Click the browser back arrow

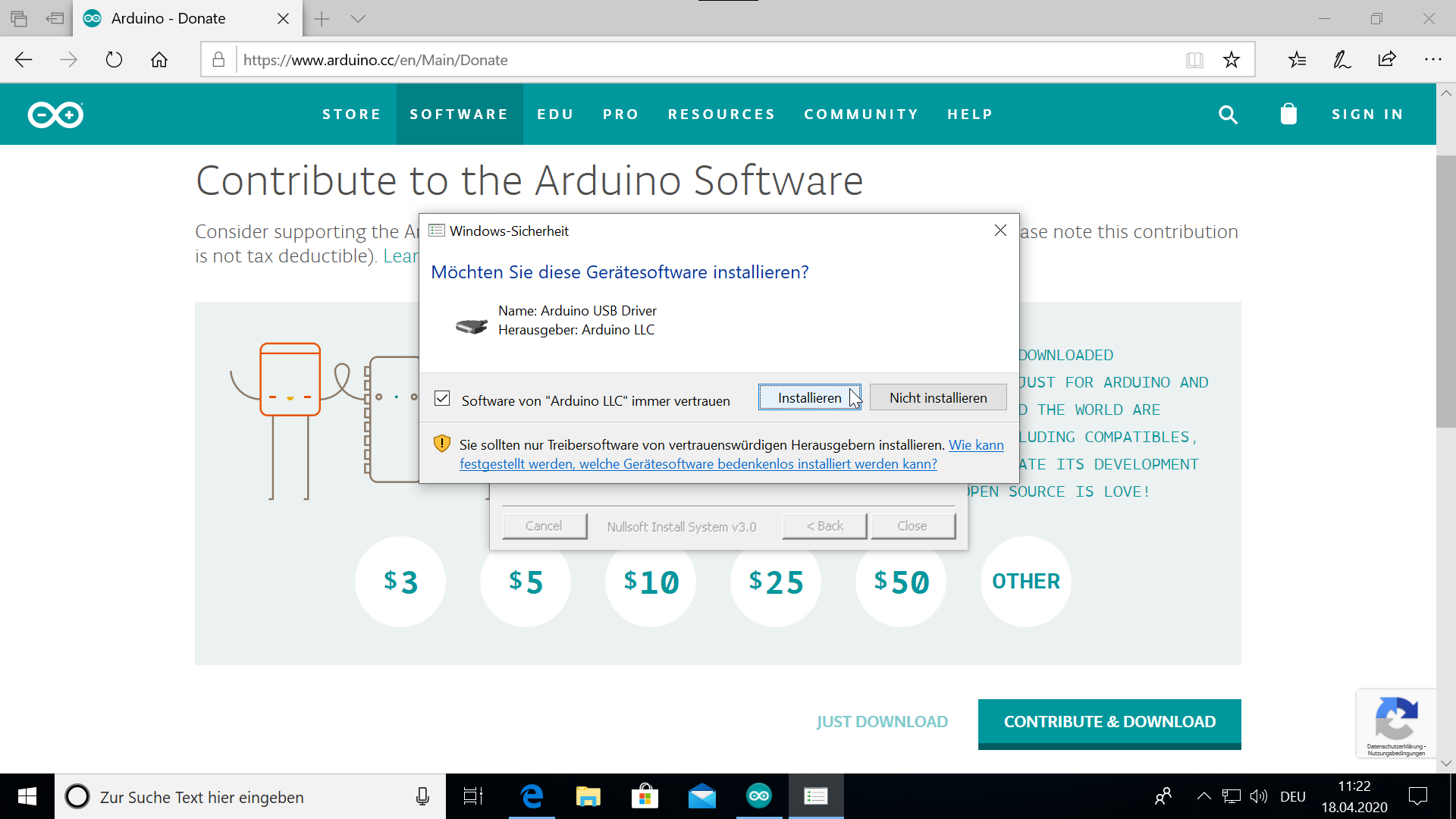click(24, 60)
